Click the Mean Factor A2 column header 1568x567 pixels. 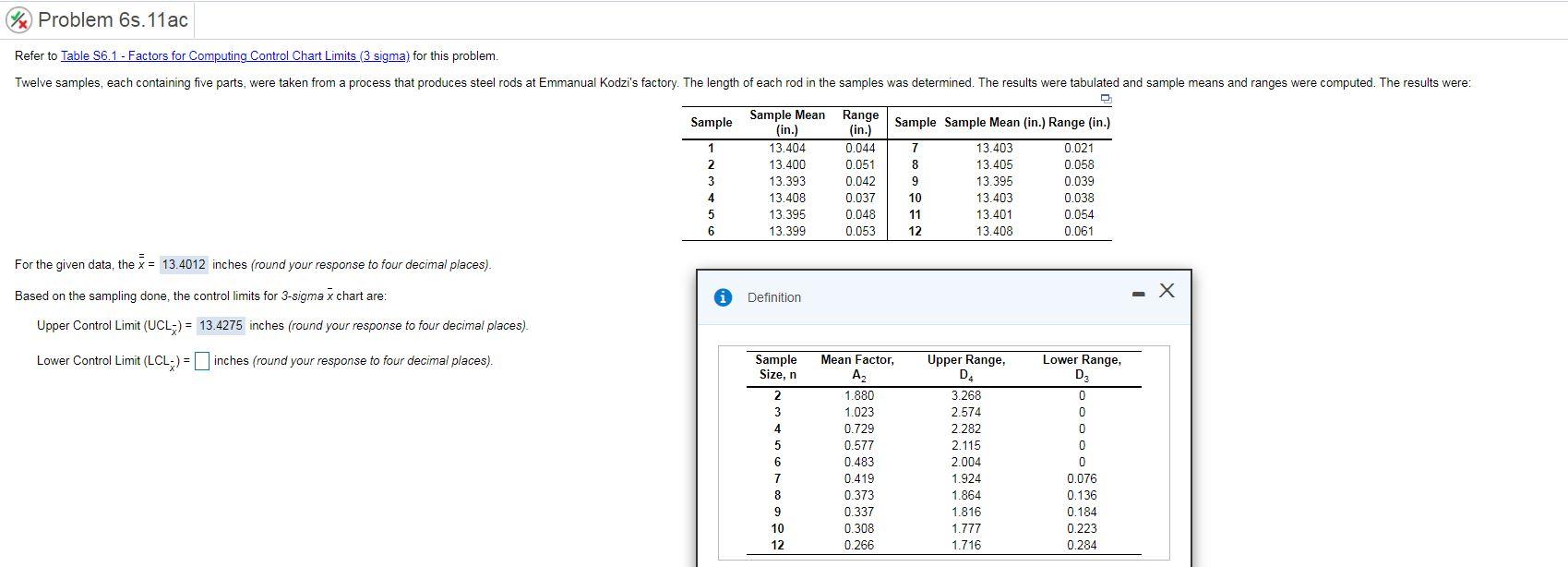[857, 367]
